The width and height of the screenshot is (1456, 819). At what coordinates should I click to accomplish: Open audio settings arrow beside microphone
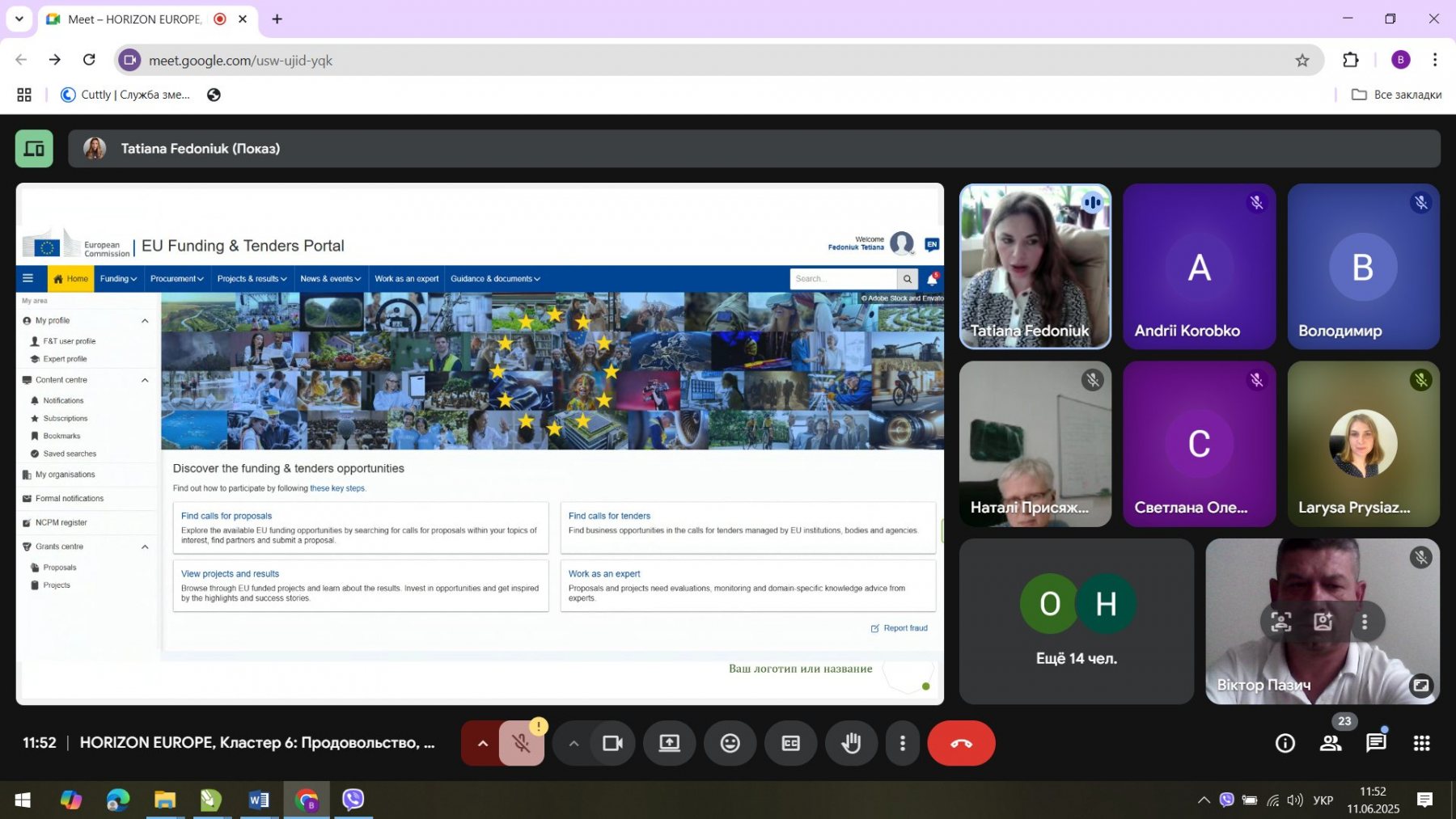pos(482,743)
